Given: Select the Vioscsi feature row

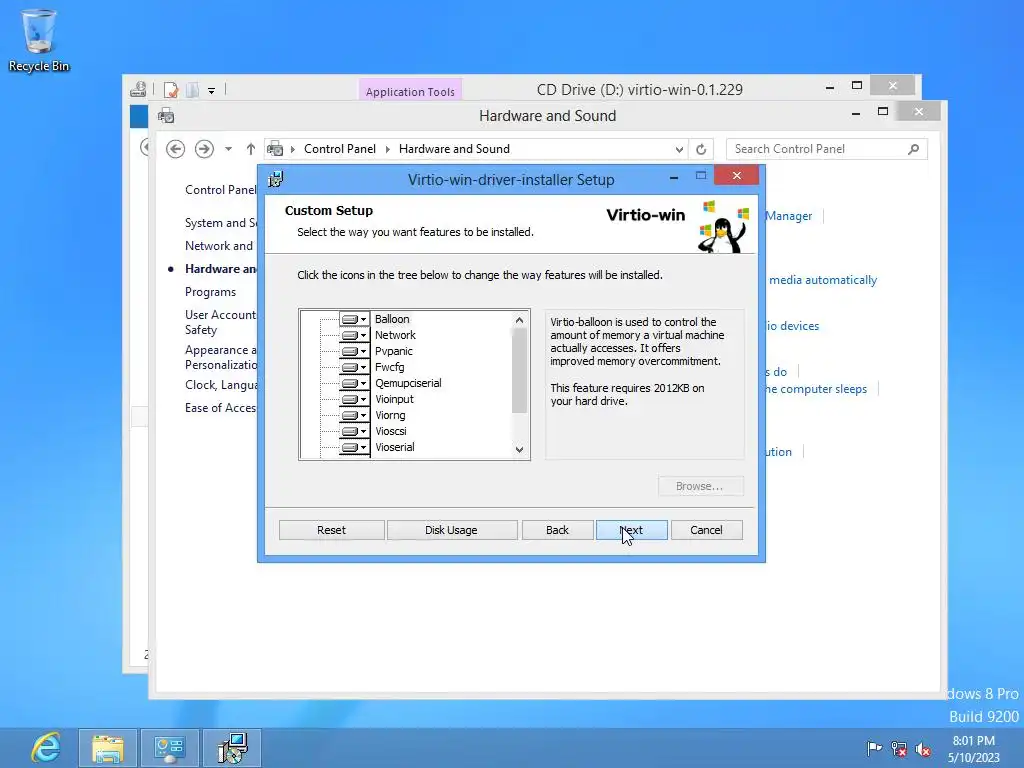Looking at the screenshot, I should click(391, 431).
